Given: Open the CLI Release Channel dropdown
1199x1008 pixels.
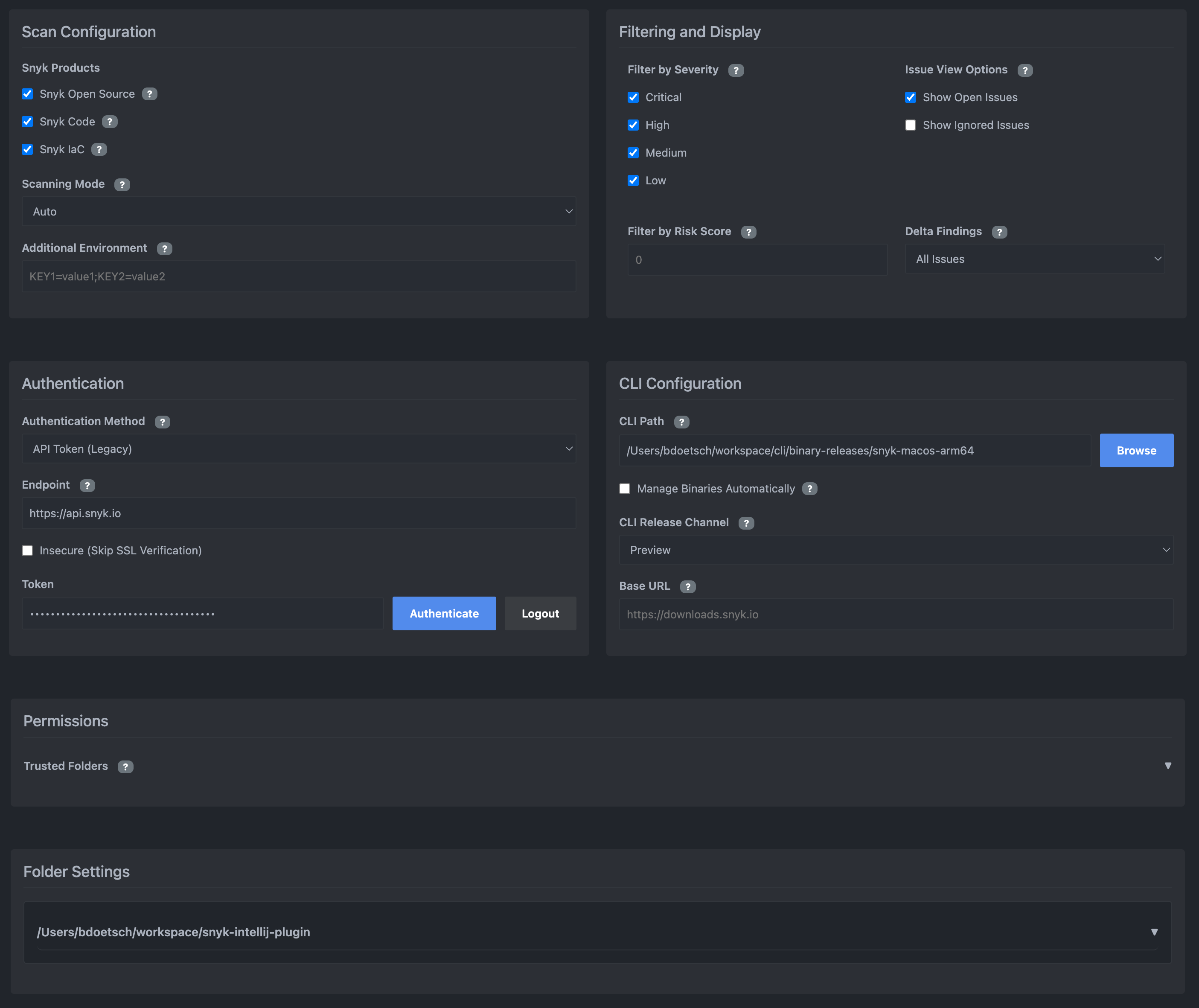Looking at the screenshot, I should 896,550.
